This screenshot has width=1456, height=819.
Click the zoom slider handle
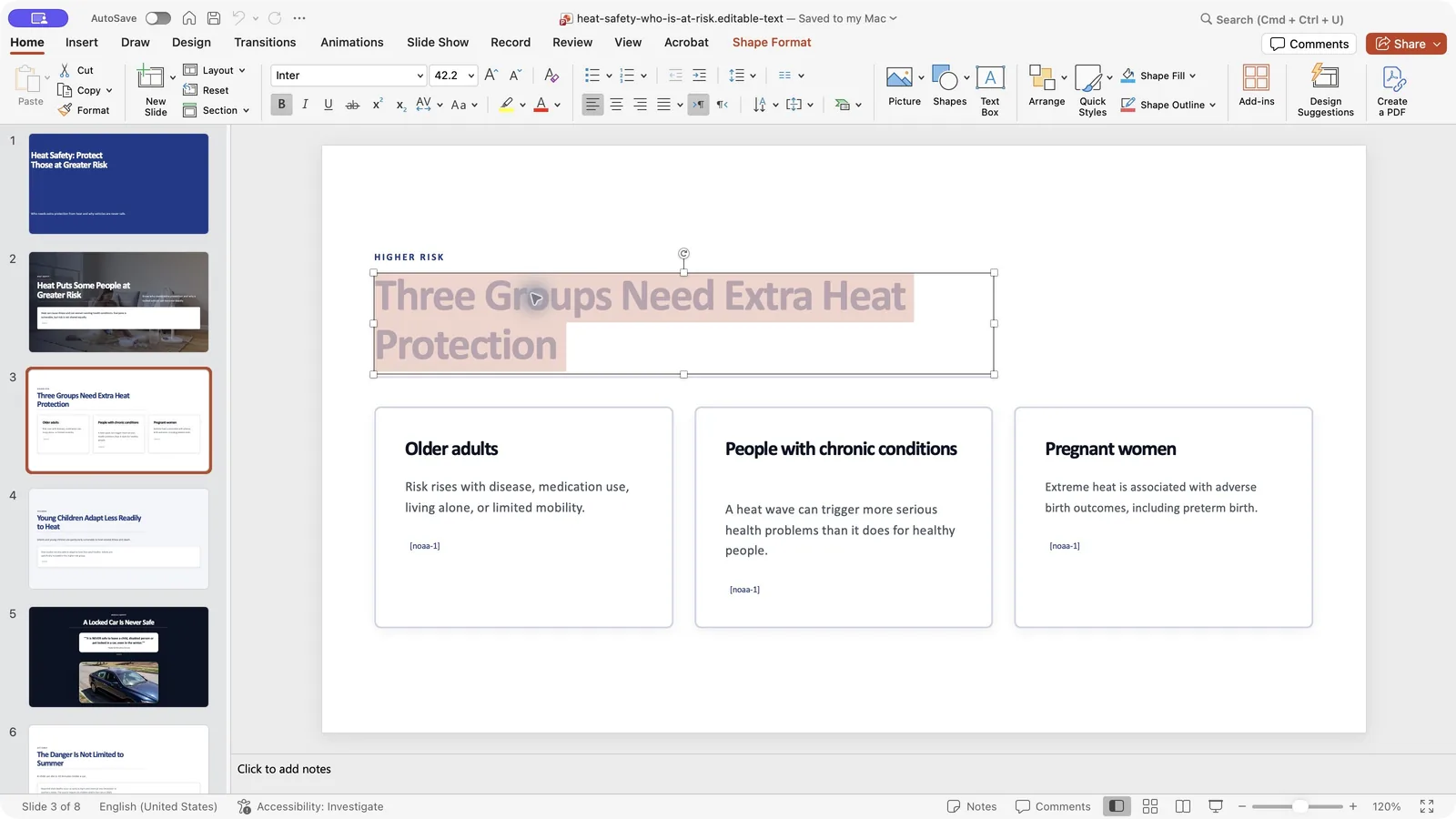[1300, 806]
